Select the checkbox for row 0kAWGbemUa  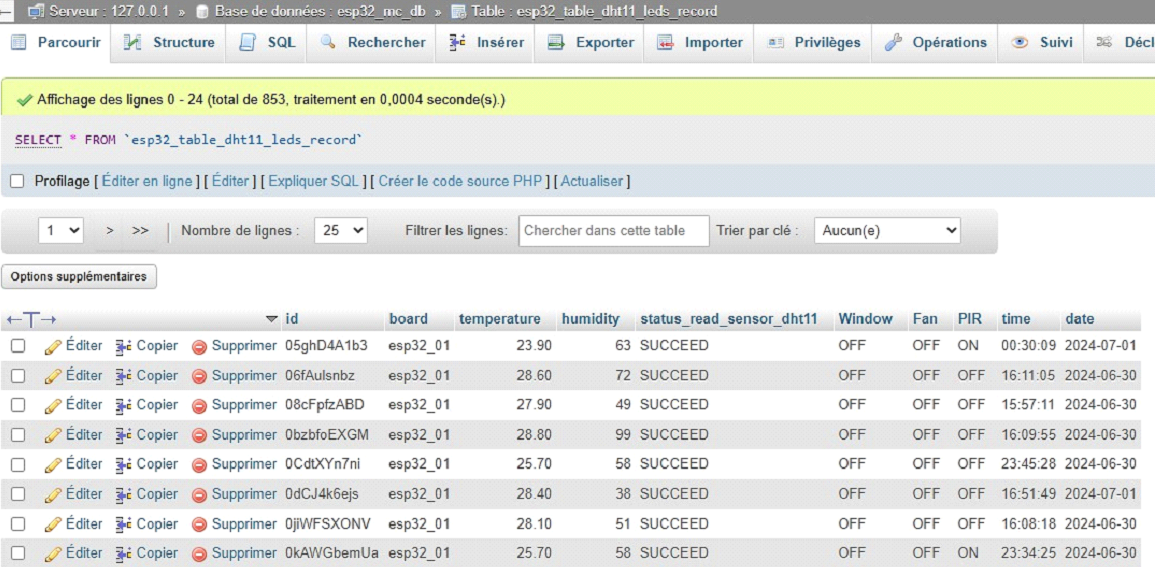pos(18,553)
